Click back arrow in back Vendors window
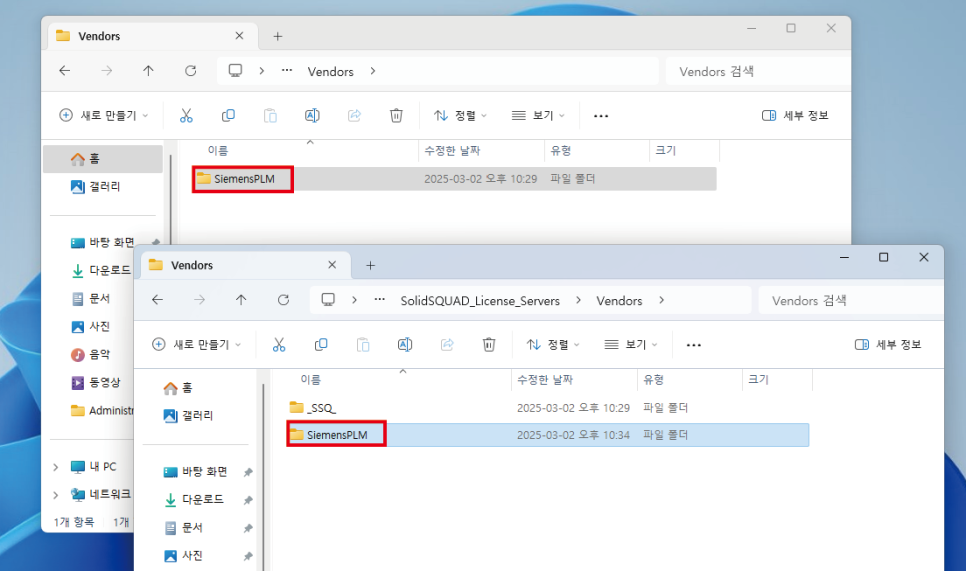This screenshot has height=571, width=966. click(65, 71)
